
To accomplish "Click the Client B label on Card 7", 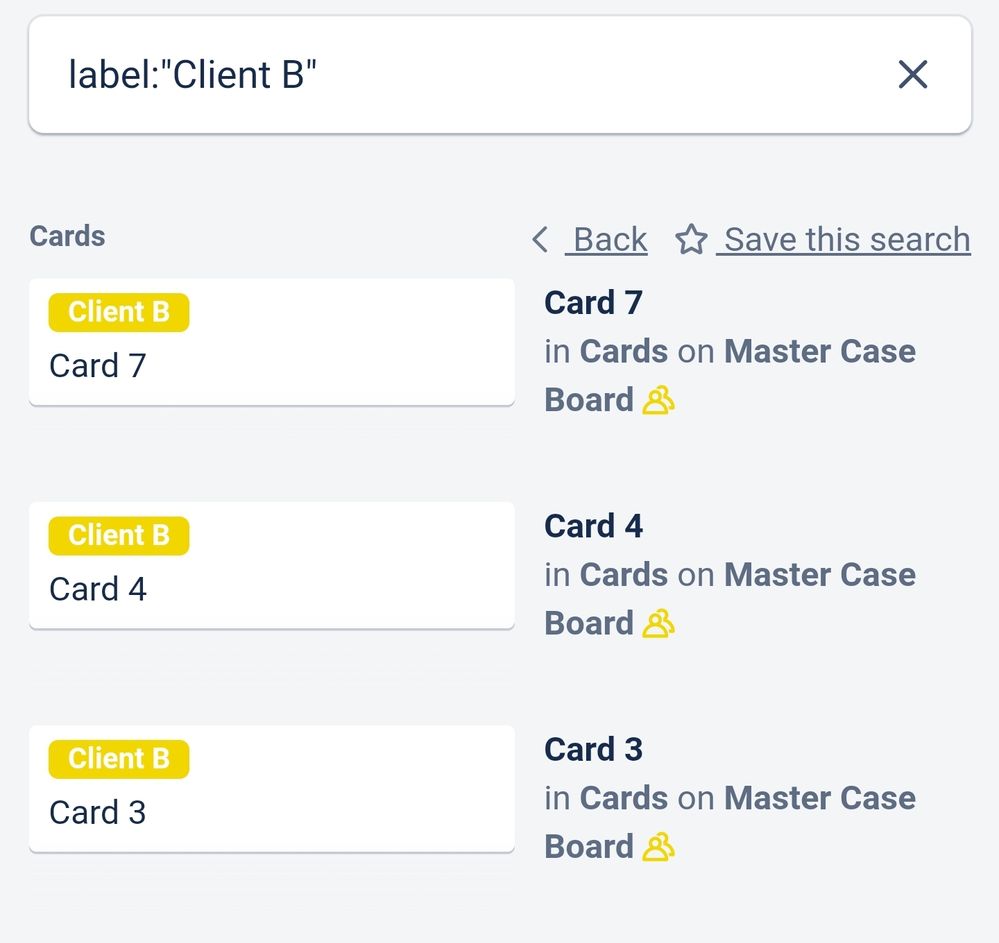I will point(119,313).
